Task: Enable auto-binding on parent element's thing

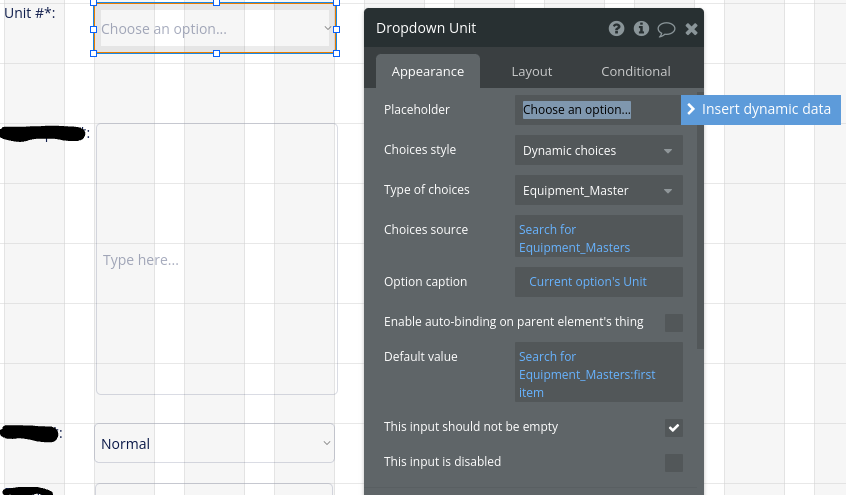Action: (674, 322)
